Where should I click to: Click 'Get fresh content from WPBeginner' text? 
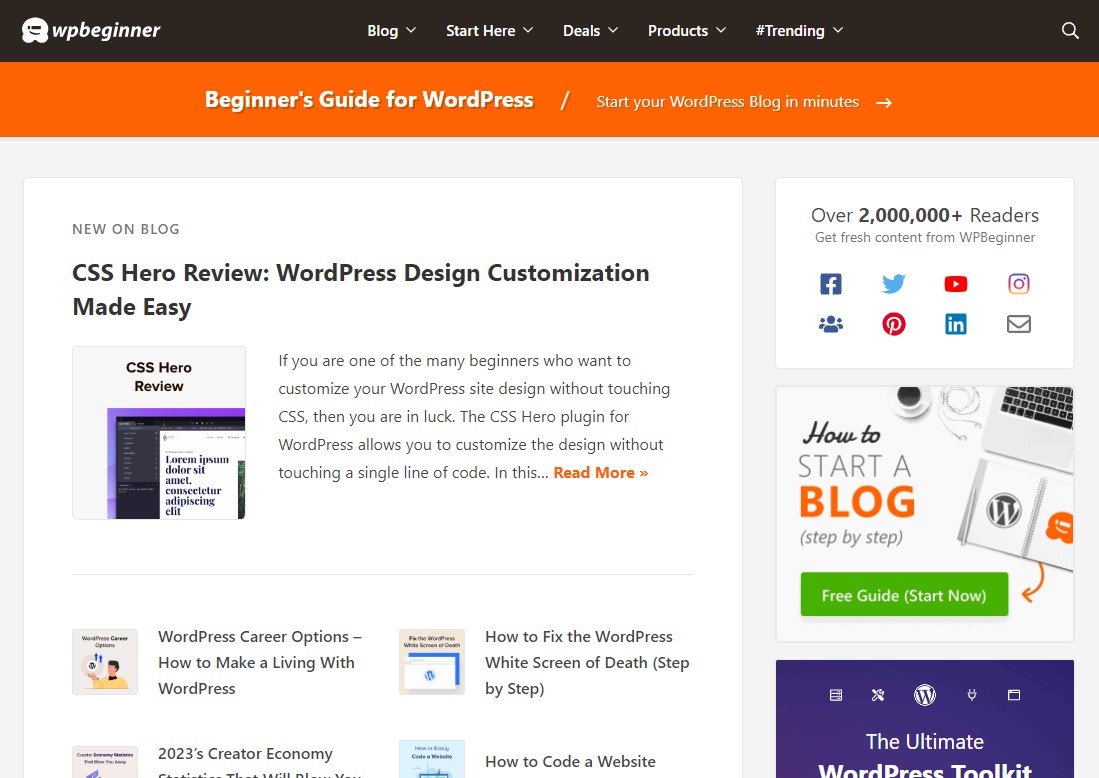[x=924, y=238]
